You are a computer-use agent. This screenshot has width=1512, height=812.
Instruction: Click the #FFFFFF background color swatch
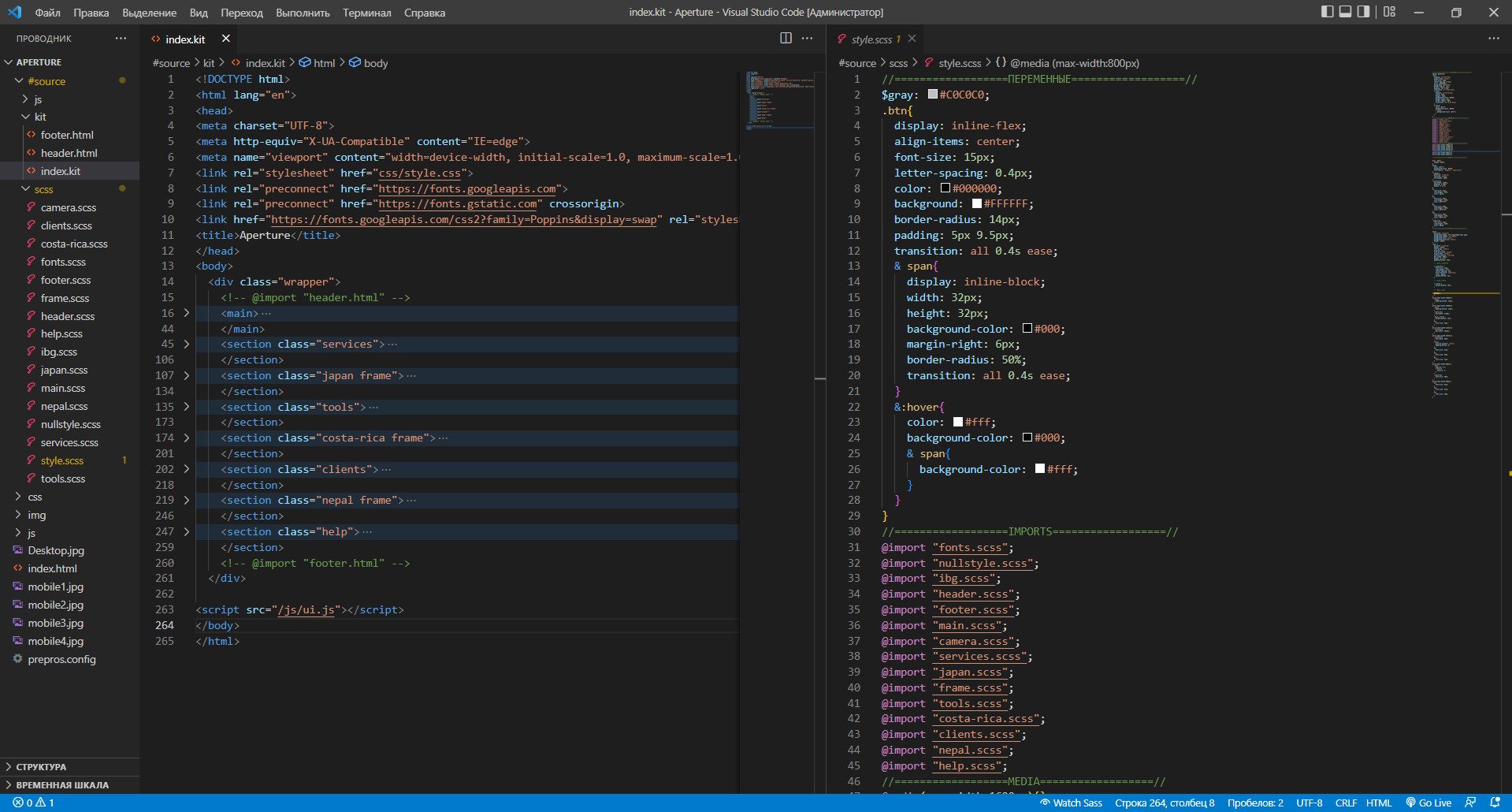[x=977, y=203]
